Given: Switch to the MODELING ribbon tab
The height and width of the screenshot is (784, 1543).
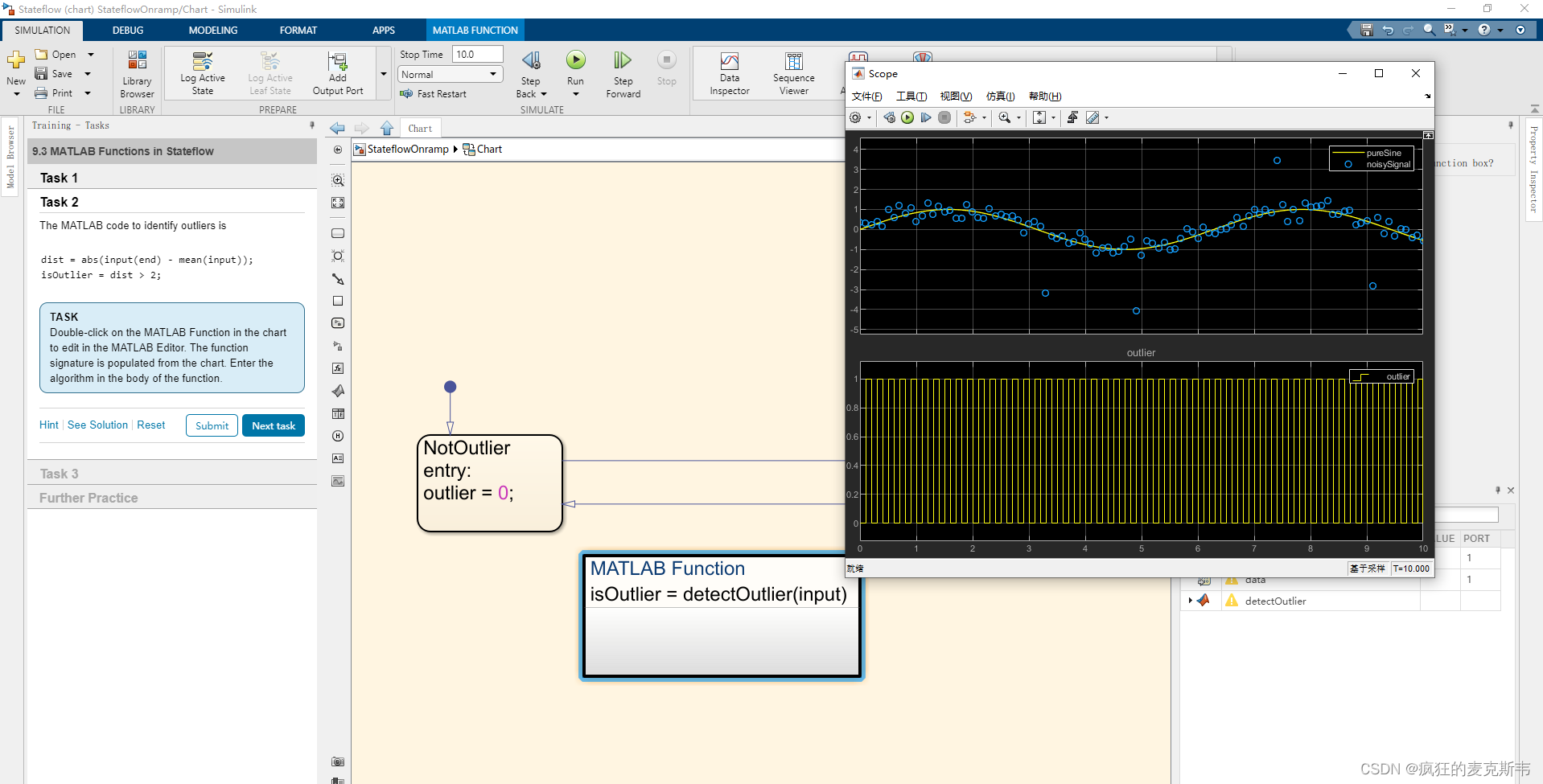Looking at the screenshot, I should coord(213,31).
